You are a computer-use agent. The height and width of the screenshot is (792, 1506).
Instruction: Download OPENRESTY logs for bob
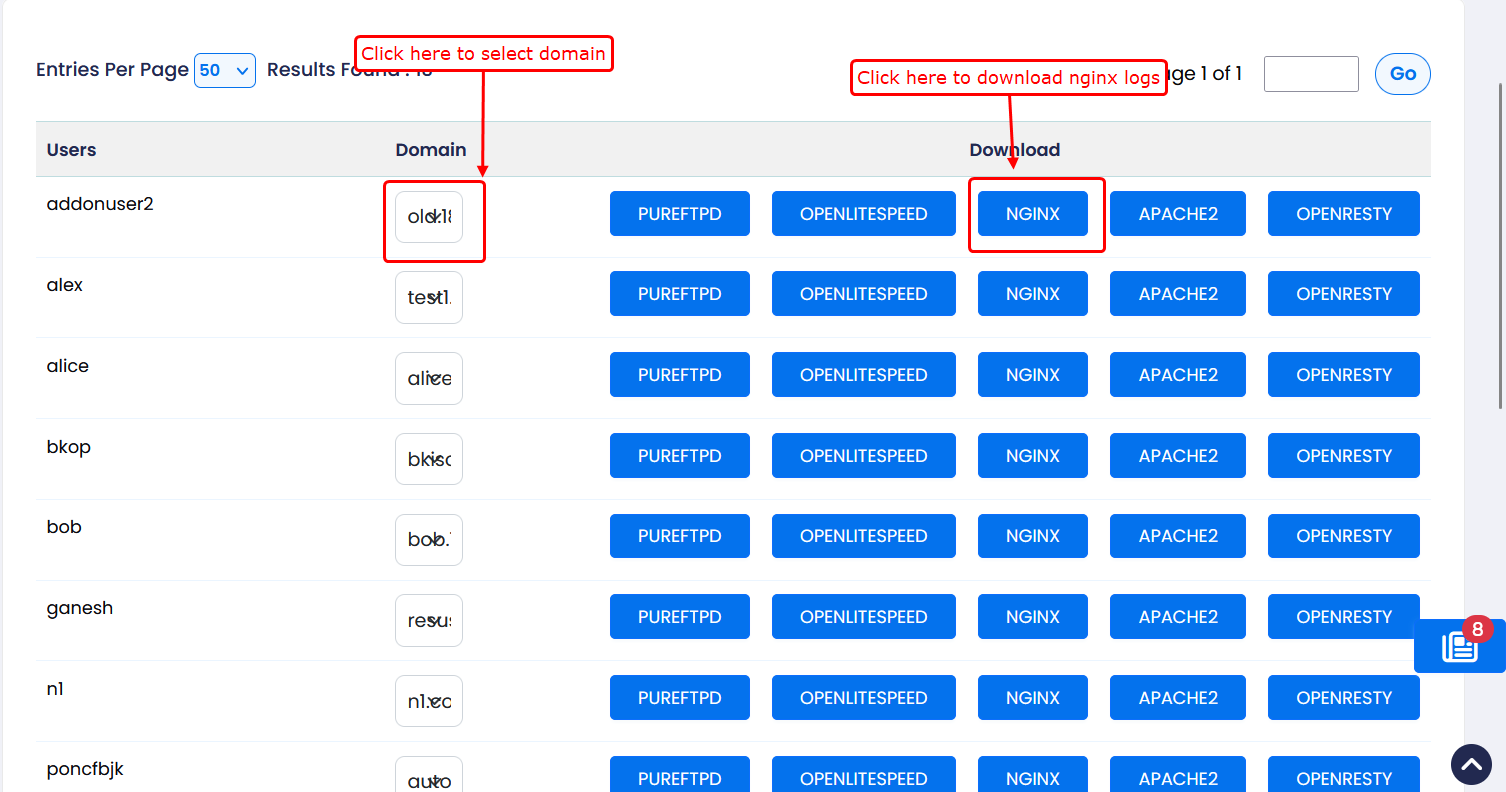tap(1343, 536)
